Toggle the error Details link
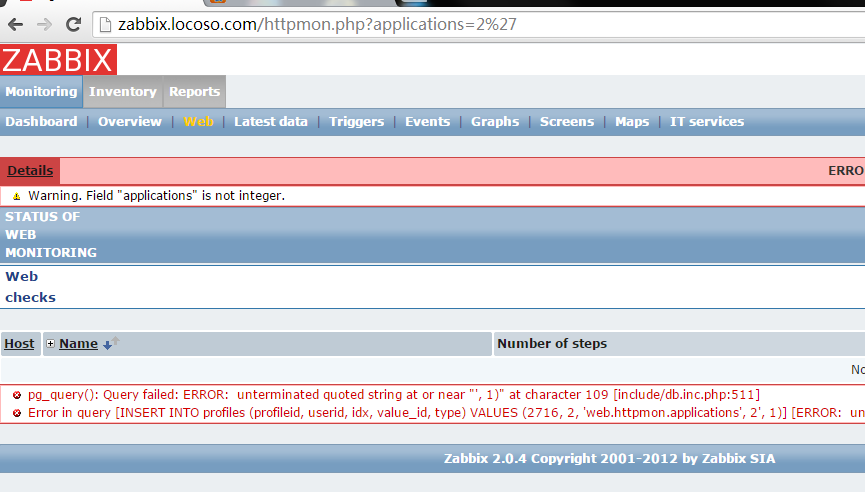This screenshot has height=492, width=865. [x=30, y=170]
